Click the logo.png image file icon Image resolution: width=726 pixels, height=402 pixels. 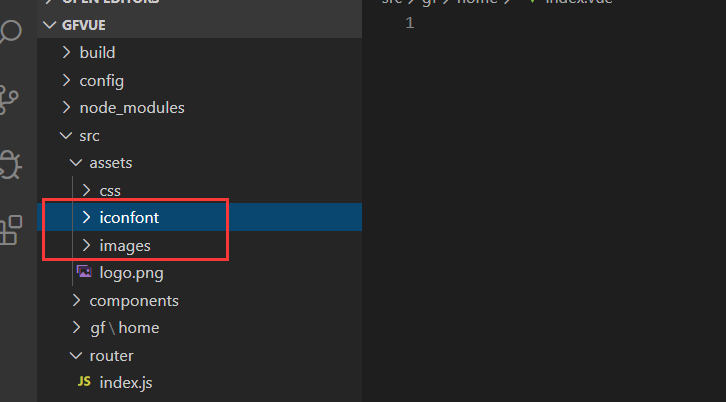(x=84, y=272)
